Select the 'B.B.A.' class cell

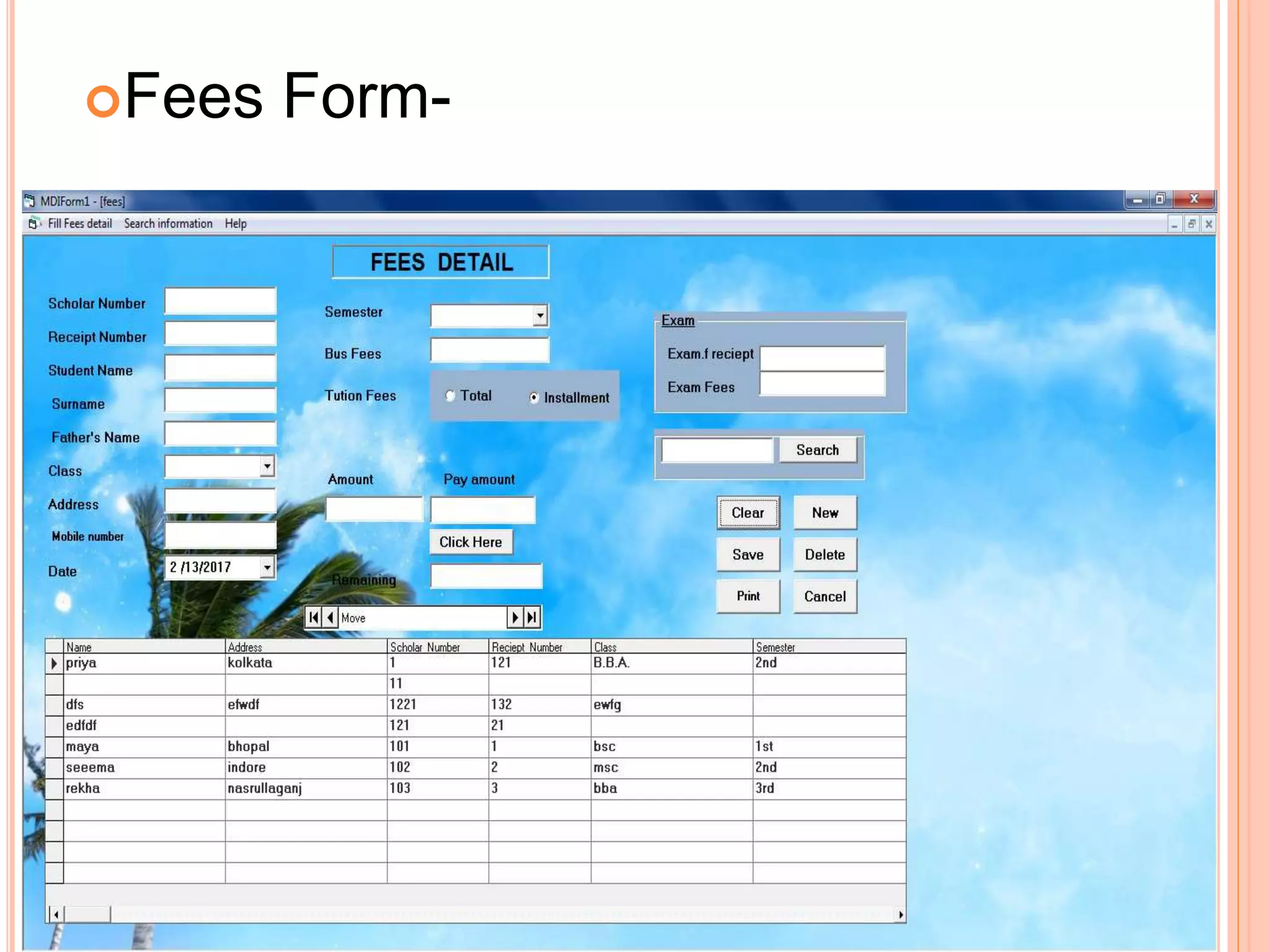(x=672, y=663)
